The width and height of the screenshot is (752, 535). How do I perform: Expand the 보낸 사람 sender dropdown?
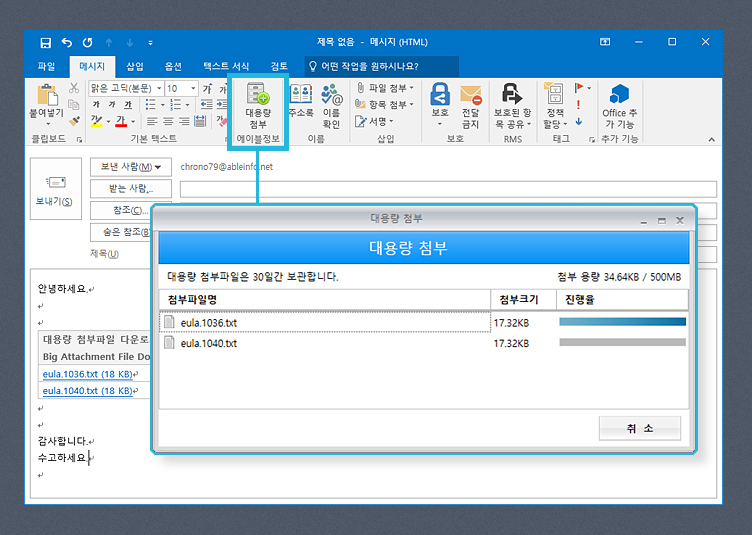point(131,167)
